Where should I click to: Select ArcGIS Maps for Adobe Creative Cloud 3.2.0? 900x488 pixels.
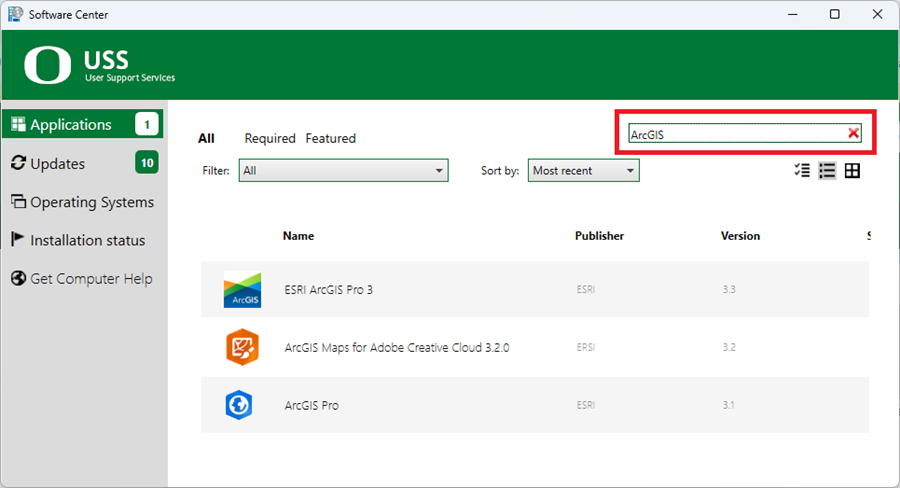(x=397, y=348)
